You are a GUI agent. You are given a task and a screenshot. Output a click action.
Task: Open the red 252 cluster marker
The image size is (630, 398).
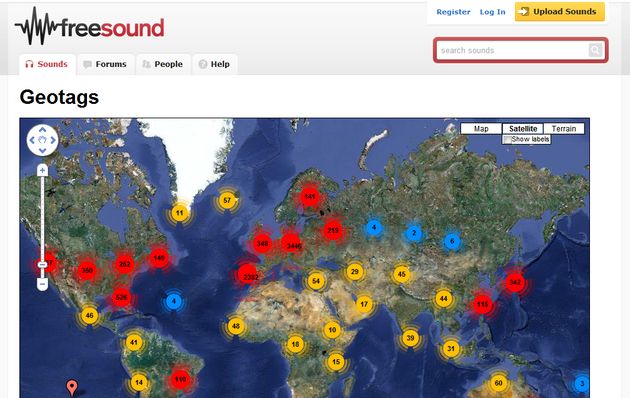point(125,264)
